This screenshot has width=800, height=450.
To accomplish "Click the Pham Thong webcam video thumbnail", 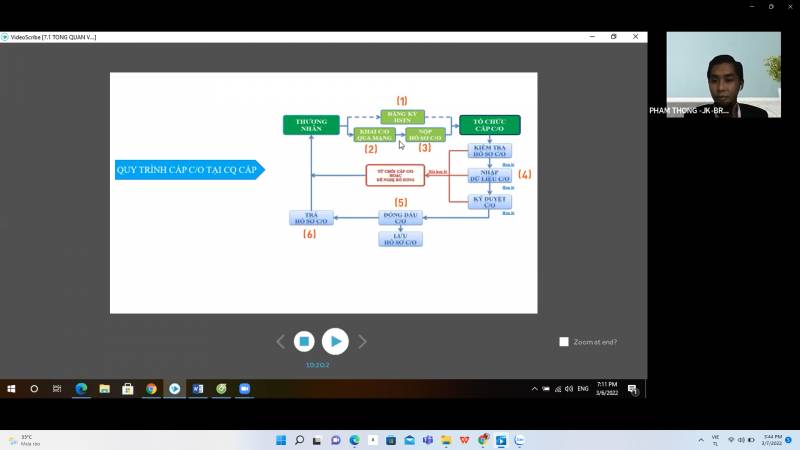I will [723, 75].
